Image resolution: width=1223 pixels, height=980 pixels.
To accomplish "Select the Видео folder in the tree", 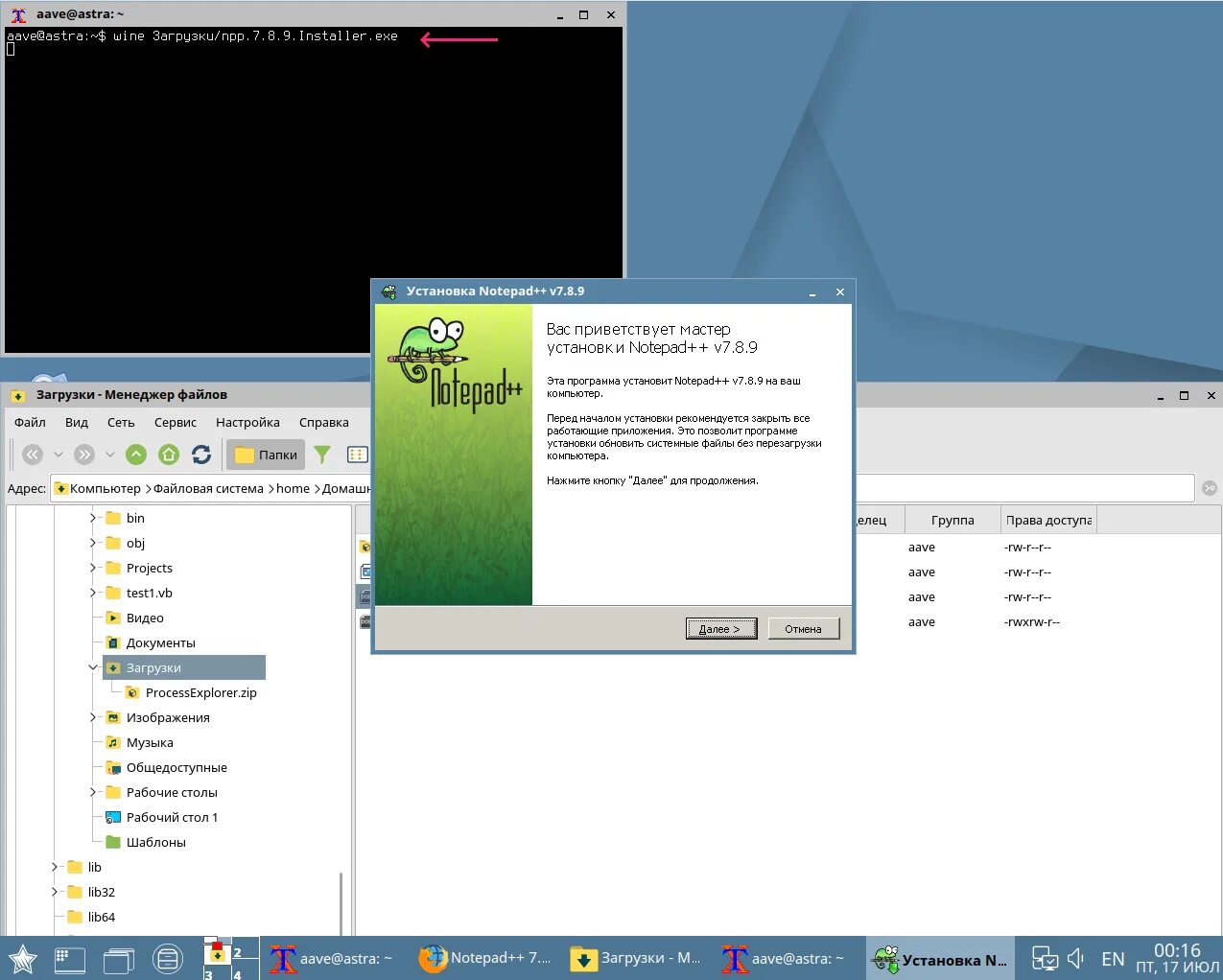I will (x=134, y=618).
